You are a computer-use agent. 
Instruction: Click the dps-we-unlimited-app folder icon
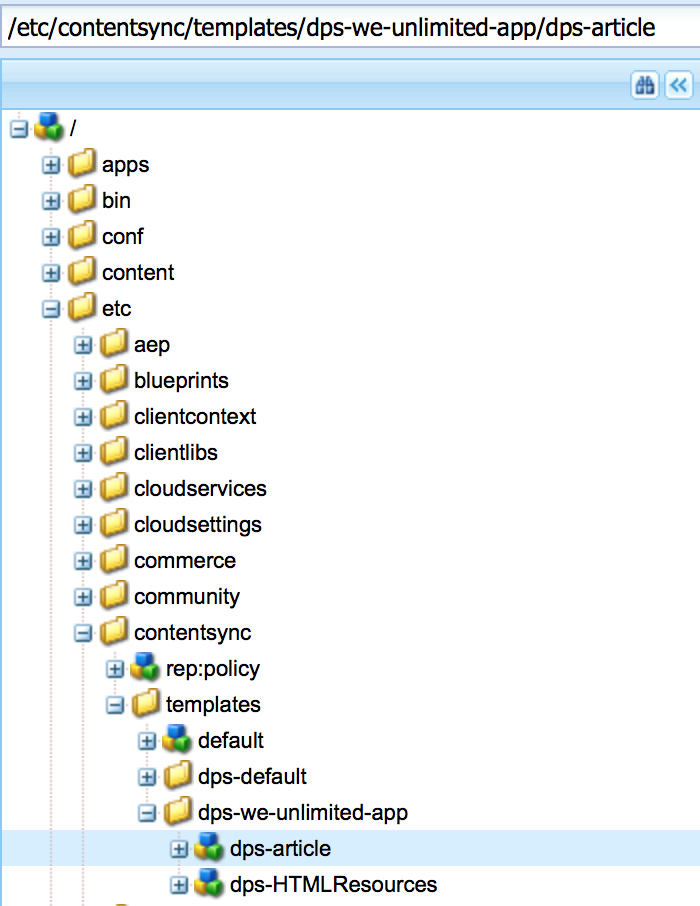pos(177,811)
